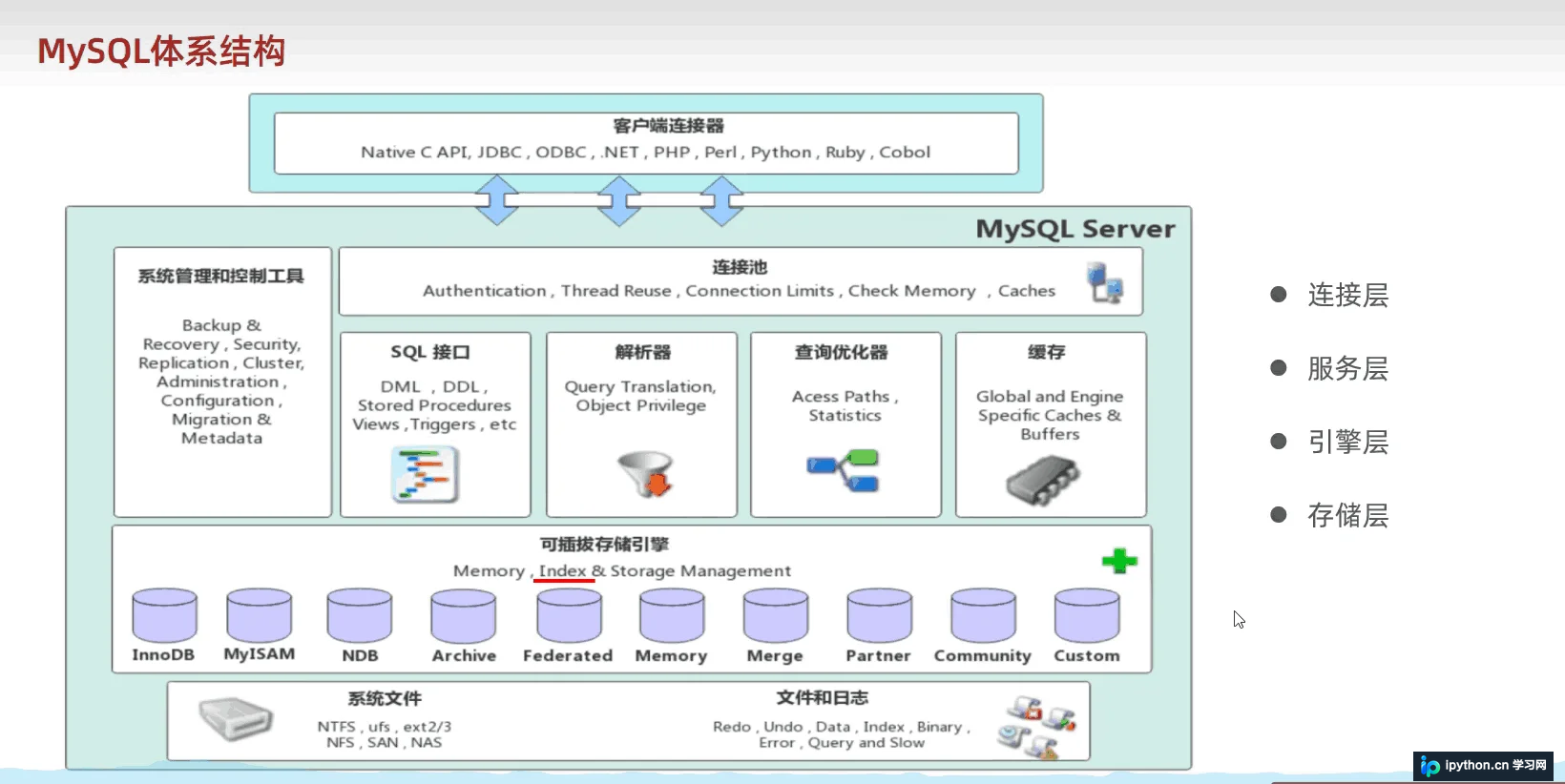Click the Memory storage engine cylinder icon
Screen dimensions: 1565x784
[x=673, y=615]
